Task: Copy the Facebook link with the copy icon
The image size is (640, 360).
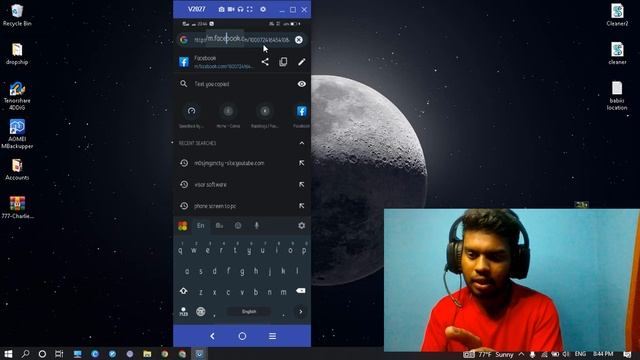Action: click(283, 62)
